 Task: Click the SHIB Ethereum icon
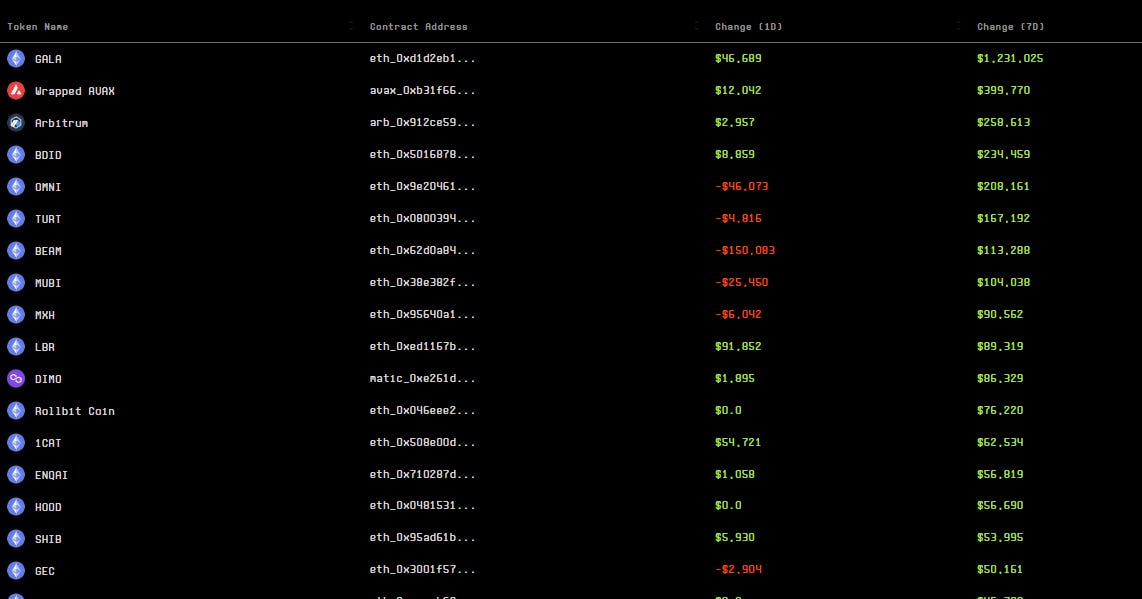(x=16, y=539)
